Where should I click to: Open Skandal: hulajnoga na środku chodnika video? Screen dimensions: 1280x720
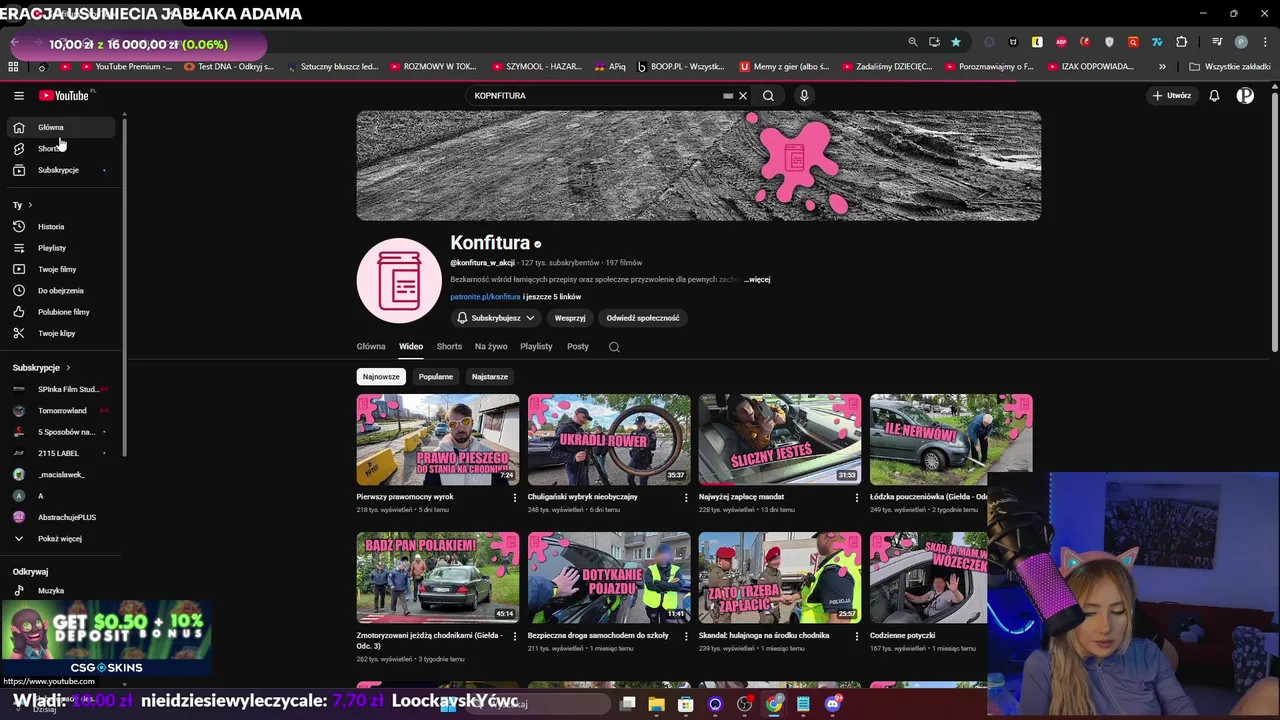pyautogui.click(x=780, y=578)
